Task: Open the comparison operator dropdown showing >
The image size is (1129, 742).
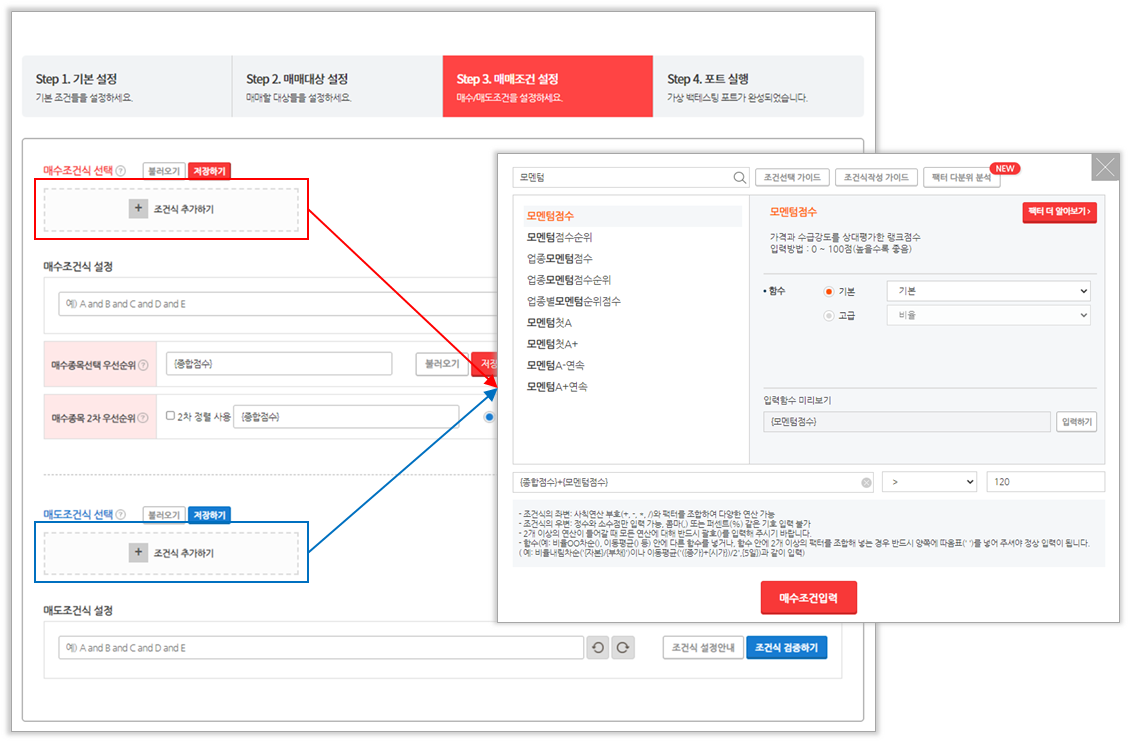Action: click(930, 483)
